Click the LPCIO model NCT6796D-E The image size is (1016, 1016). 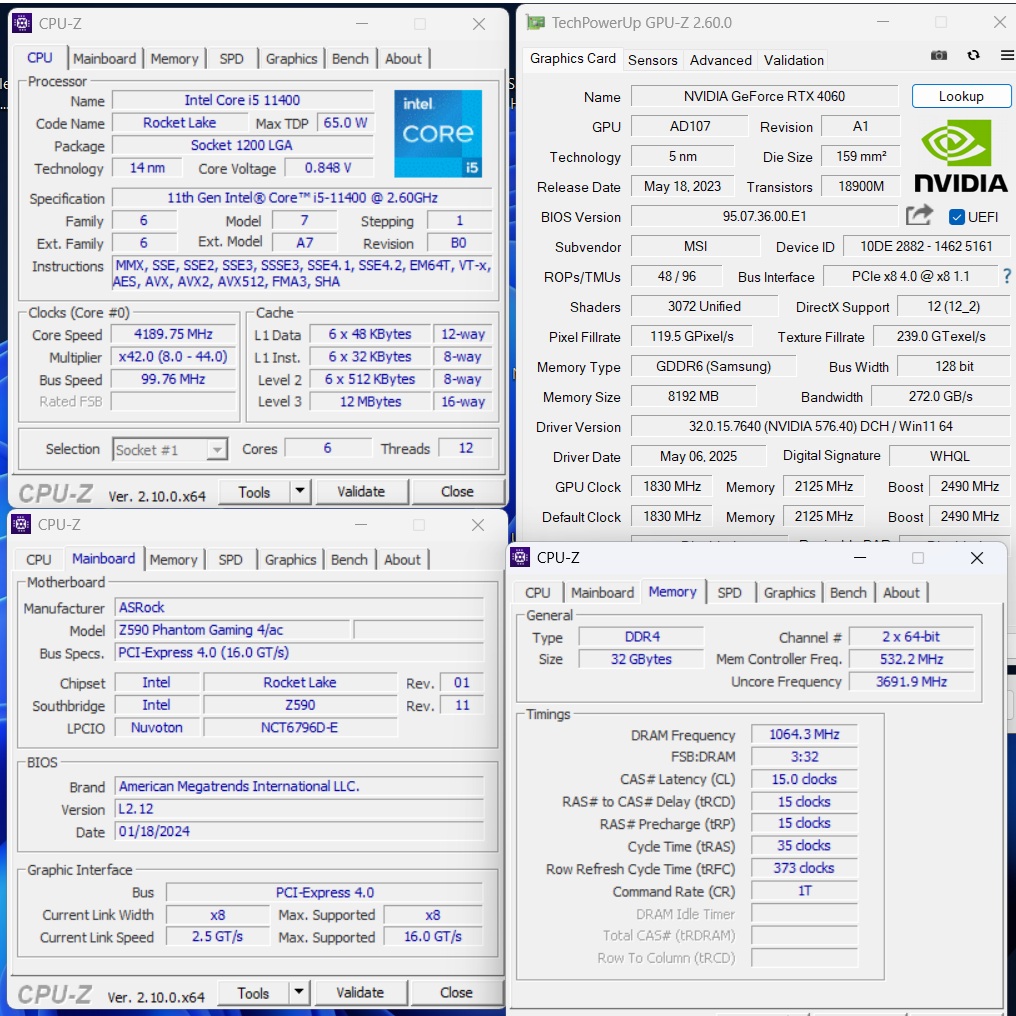coord(299,727)
